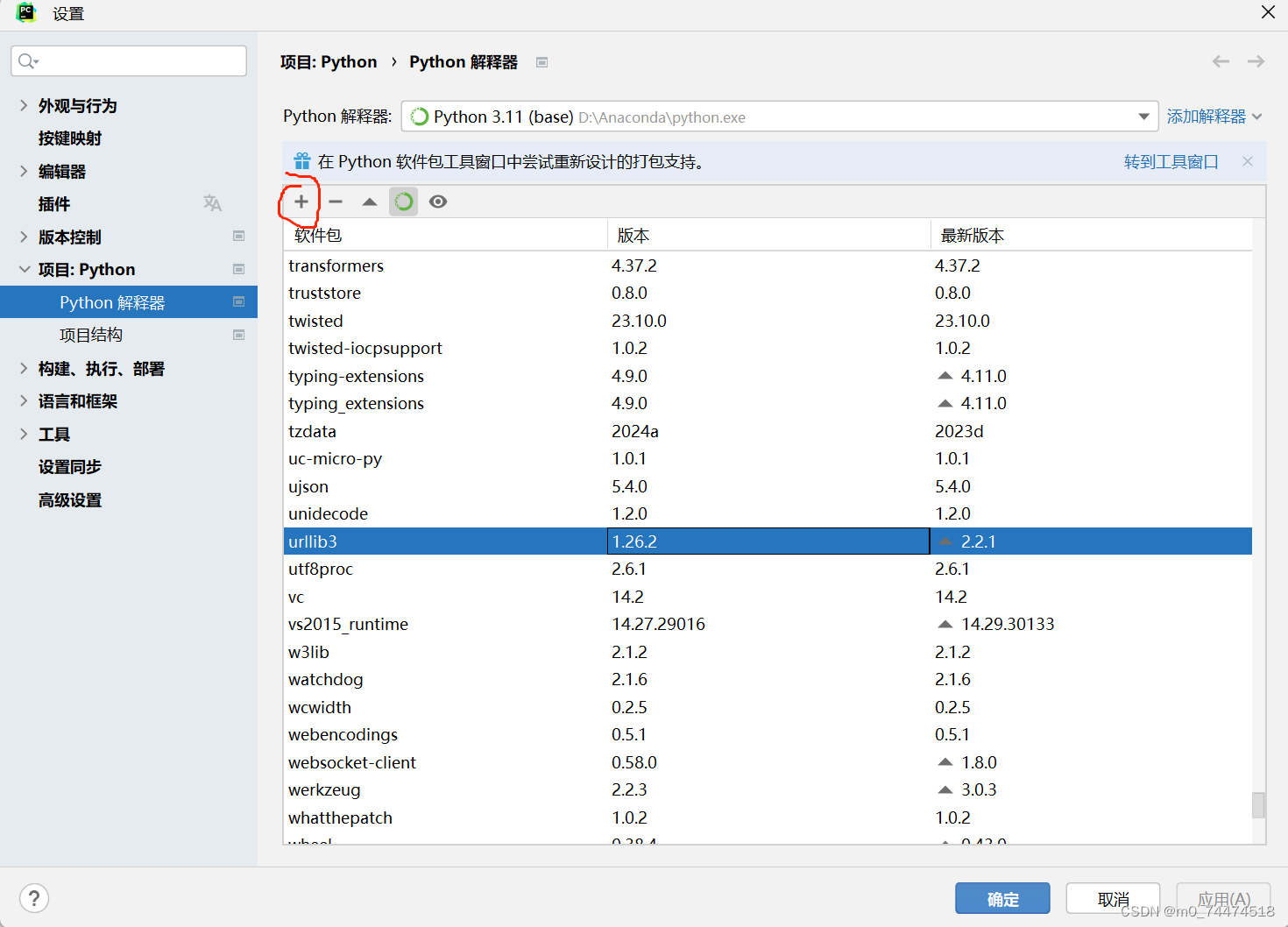Click the 软件包 column header
1288x927 pixels.
pyautogui.click(x=446, y=235)
